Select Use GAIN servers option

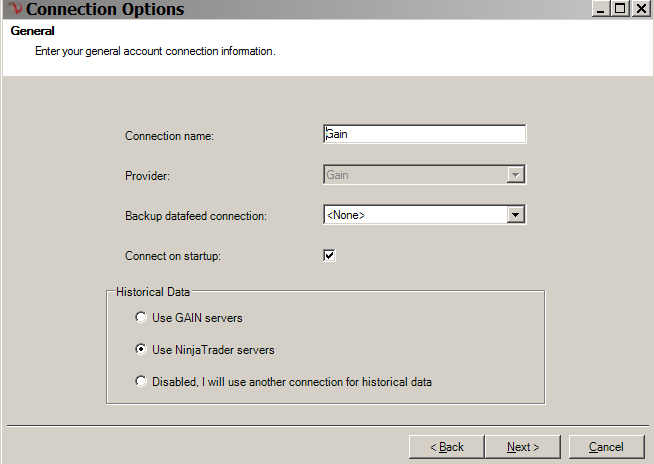pos(141,318)
